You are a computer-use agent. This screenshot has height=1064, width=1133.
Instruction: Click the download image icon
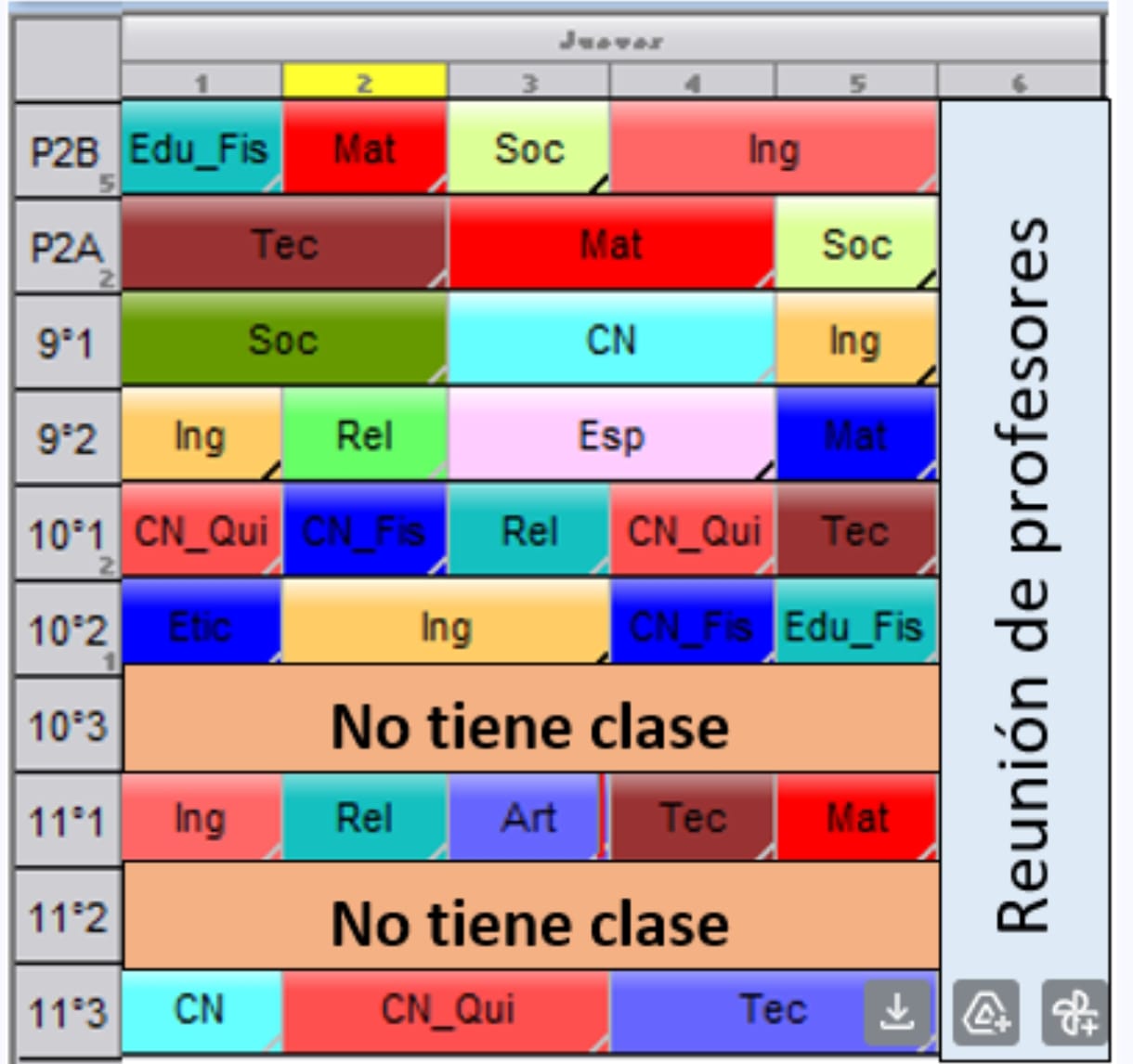pos(897,1011)
